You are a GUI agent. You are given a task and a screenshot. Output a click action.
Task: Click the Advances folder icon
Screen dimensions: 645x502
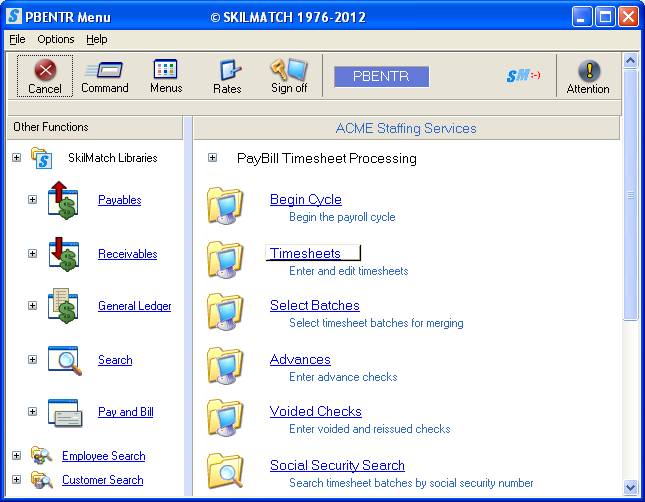point(225,365)
